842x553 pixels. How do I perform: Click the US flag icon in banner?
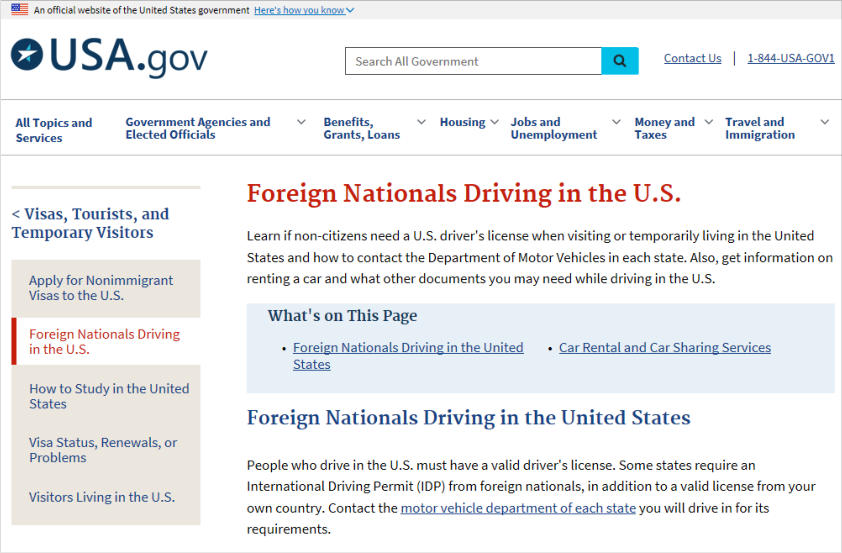19,10
